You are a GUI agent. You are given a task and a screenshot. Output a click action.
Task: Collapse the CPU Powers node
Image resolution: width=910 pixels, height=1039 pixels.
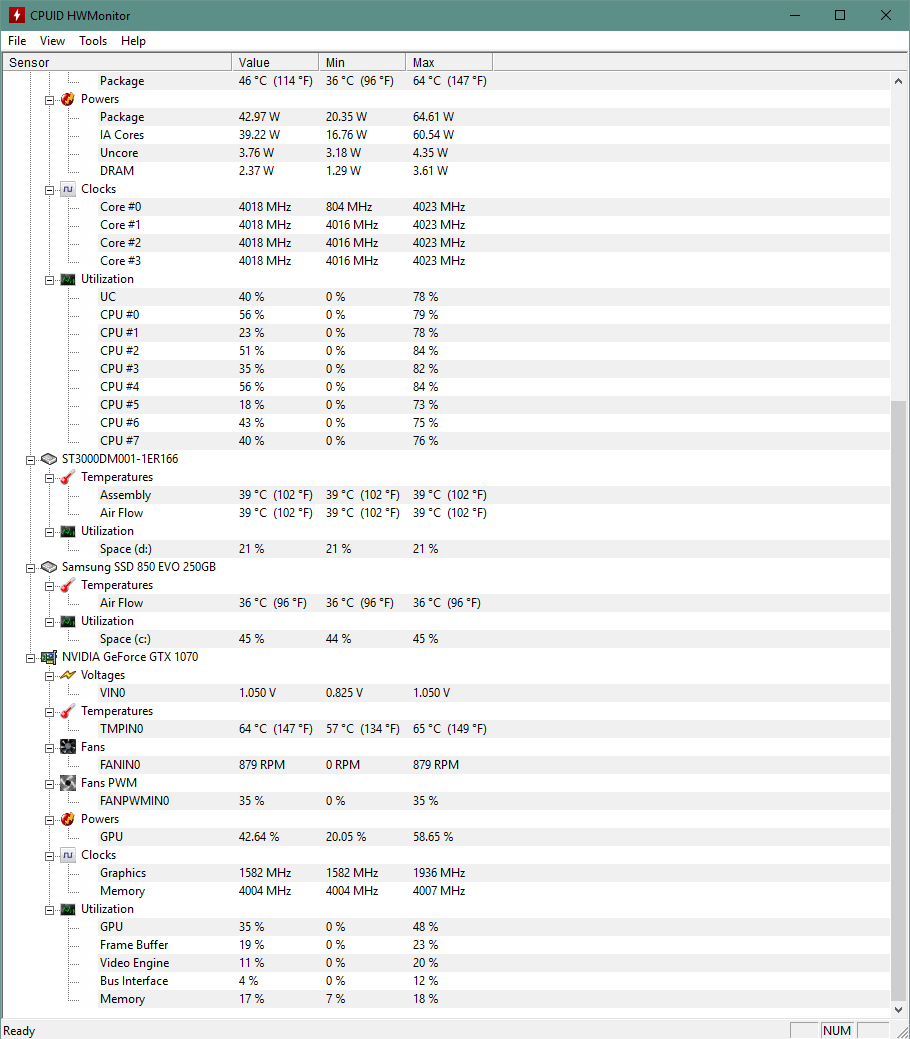(49, 101)
